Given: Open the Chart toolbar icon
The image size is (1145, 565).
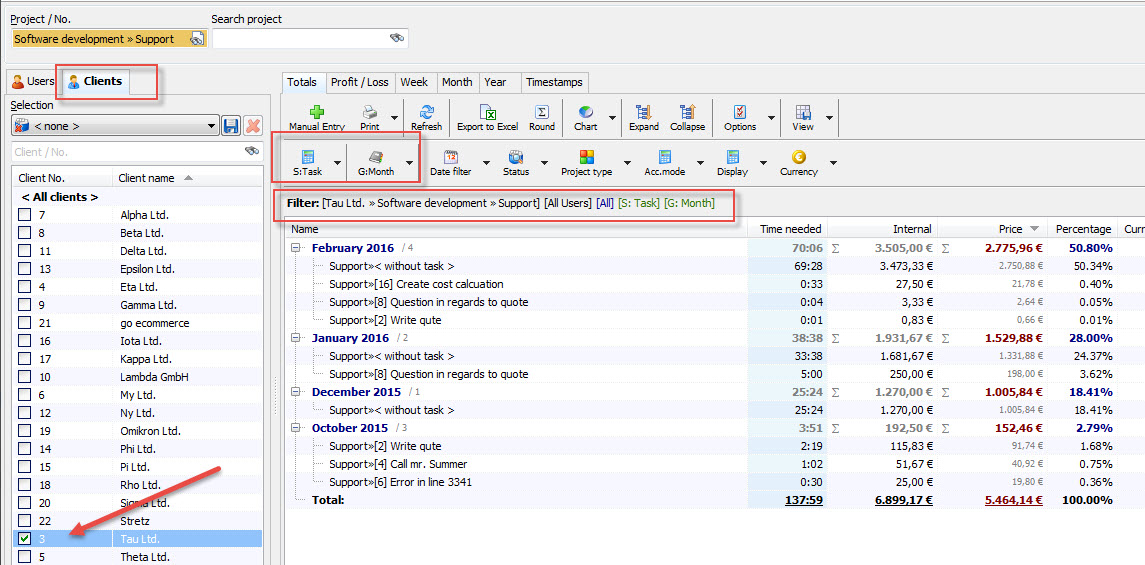Looking at the screenshot, I should (x=586, y=112).
